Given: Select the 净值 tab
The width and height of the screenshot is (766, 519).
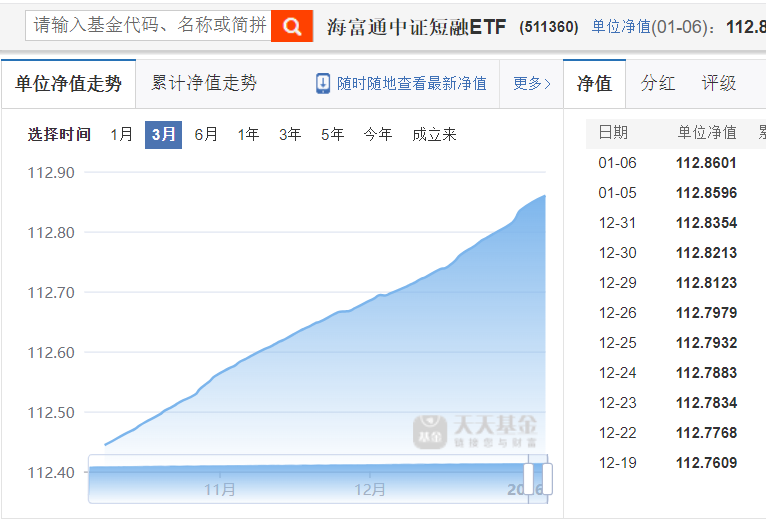Looking at the screenshot, I should pos(594,84).
